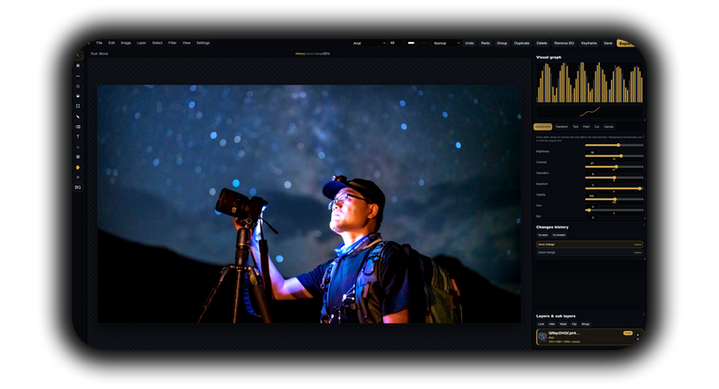Open the Layer menu

point(141,43)
